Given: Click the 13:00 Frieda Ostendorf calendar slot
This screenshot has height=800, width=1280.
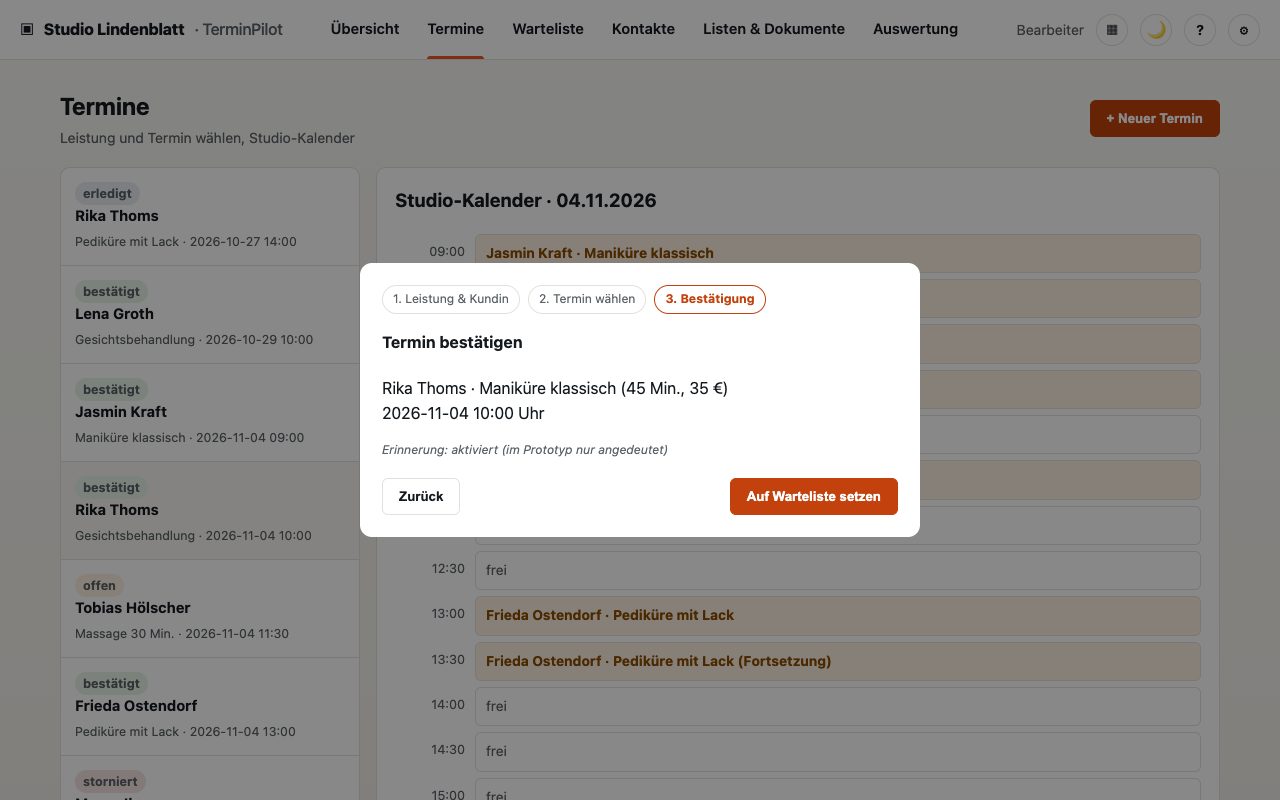Looking at the screenshot, I should (838, 615).
